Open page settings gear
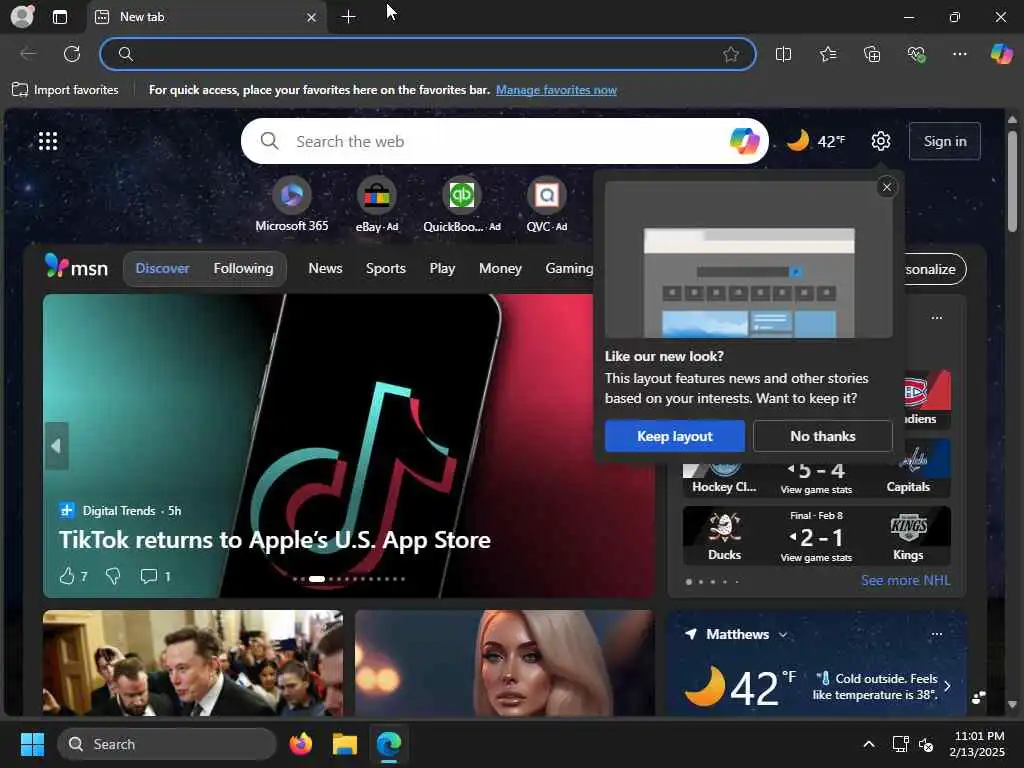 point(881,141)
